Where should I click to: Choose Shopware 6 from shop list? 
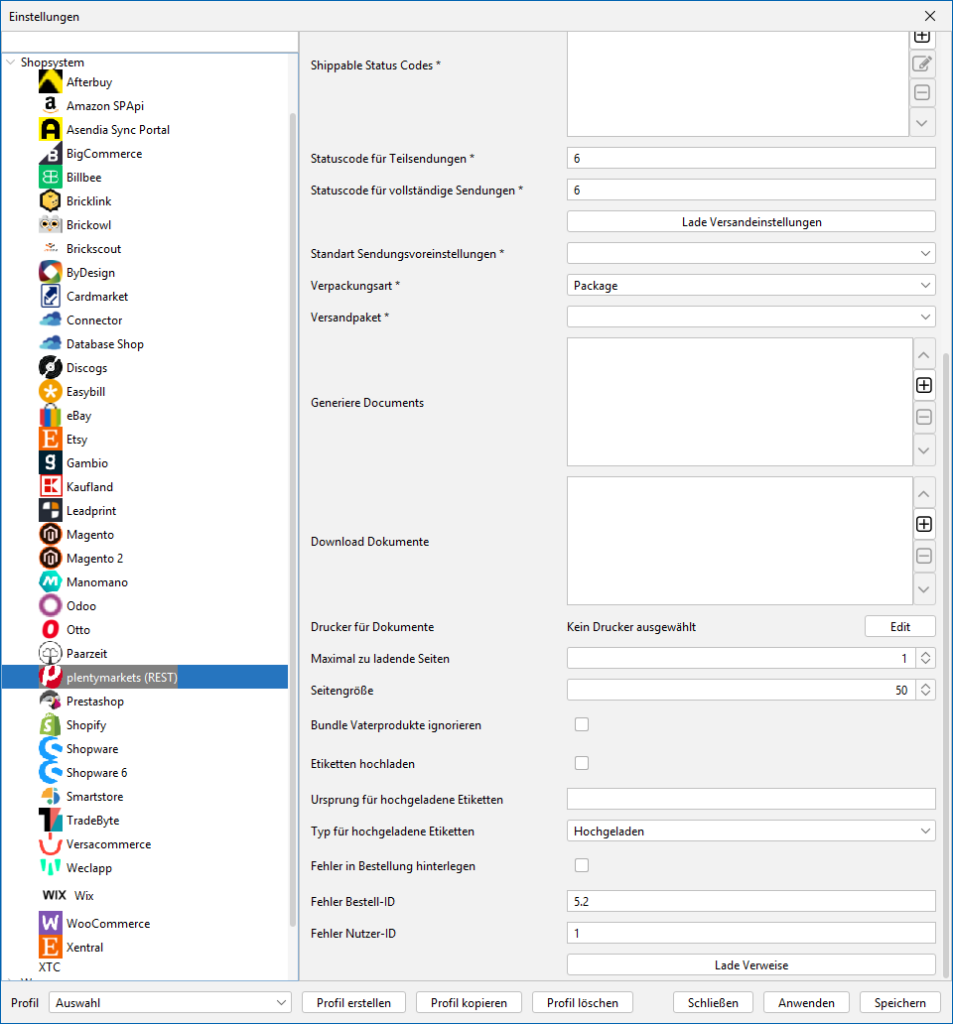click(96, 773)
